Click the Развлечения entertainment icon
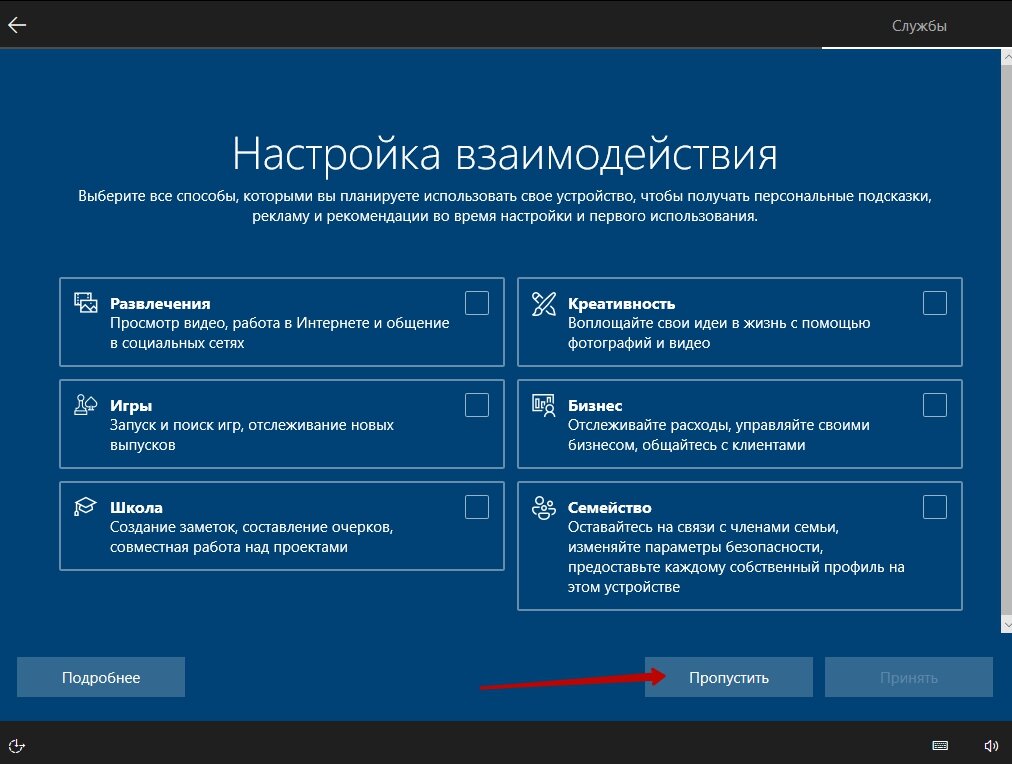Viewport: 1012px width, 764px height. (86, 301)
